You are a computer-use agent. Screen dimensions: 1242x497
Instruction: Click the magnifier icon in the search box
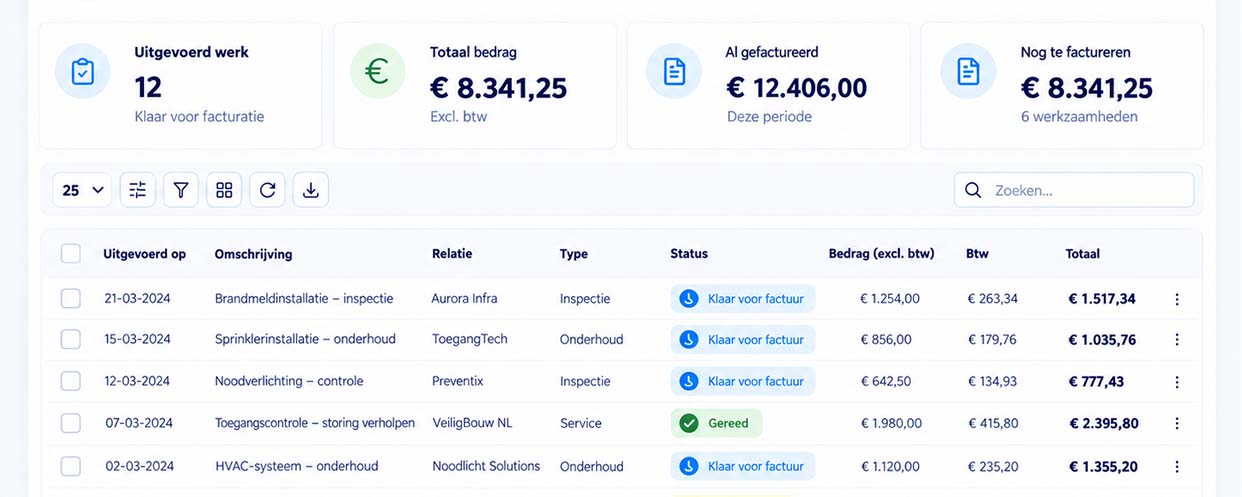tap(973, 190)
